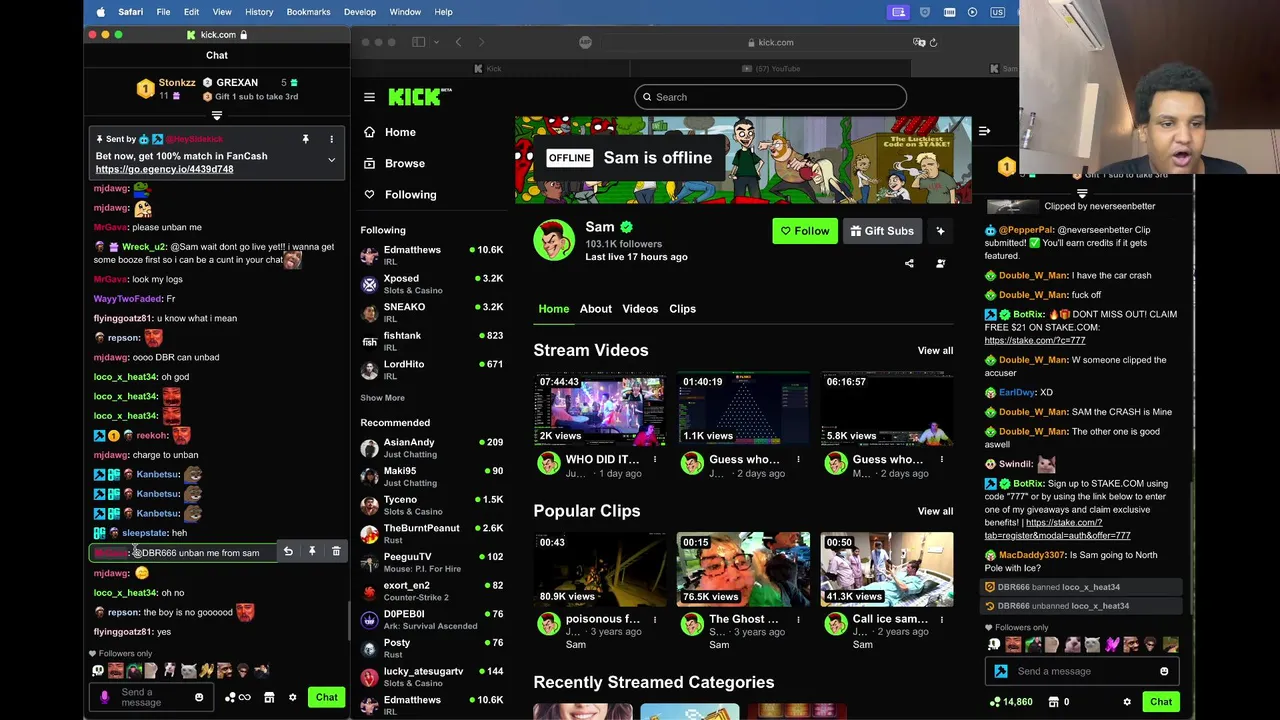
Task: Open the US input source menu
Action: 997,12
